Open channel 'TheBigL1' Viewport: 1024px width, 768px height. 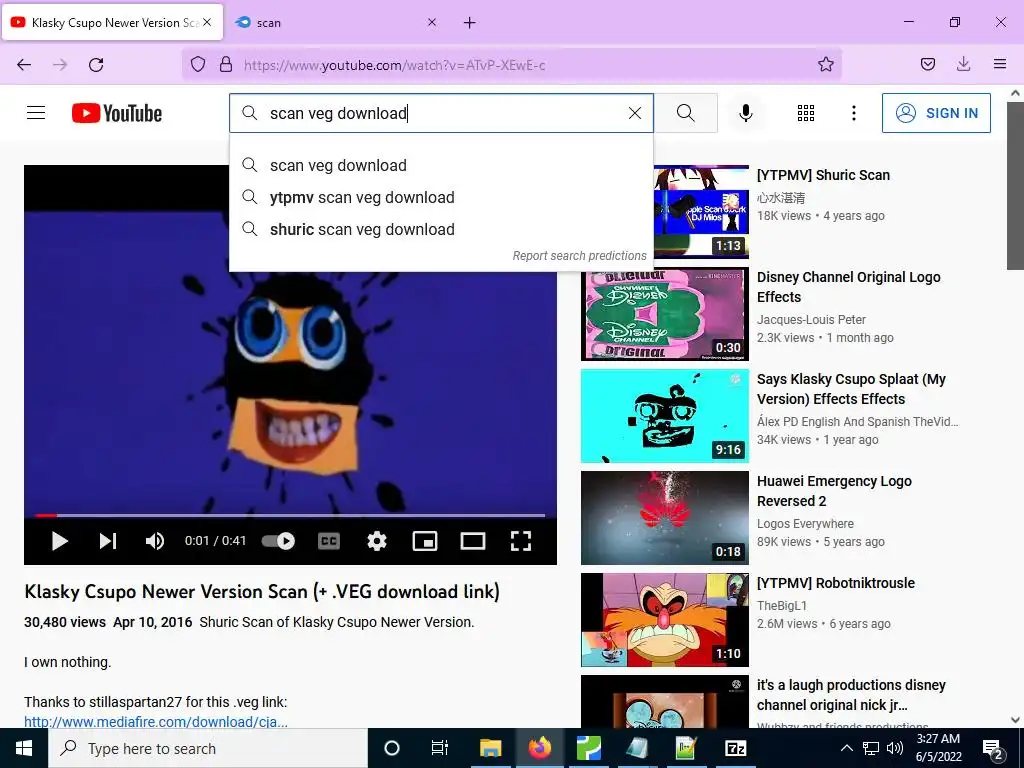pos(782,605)
